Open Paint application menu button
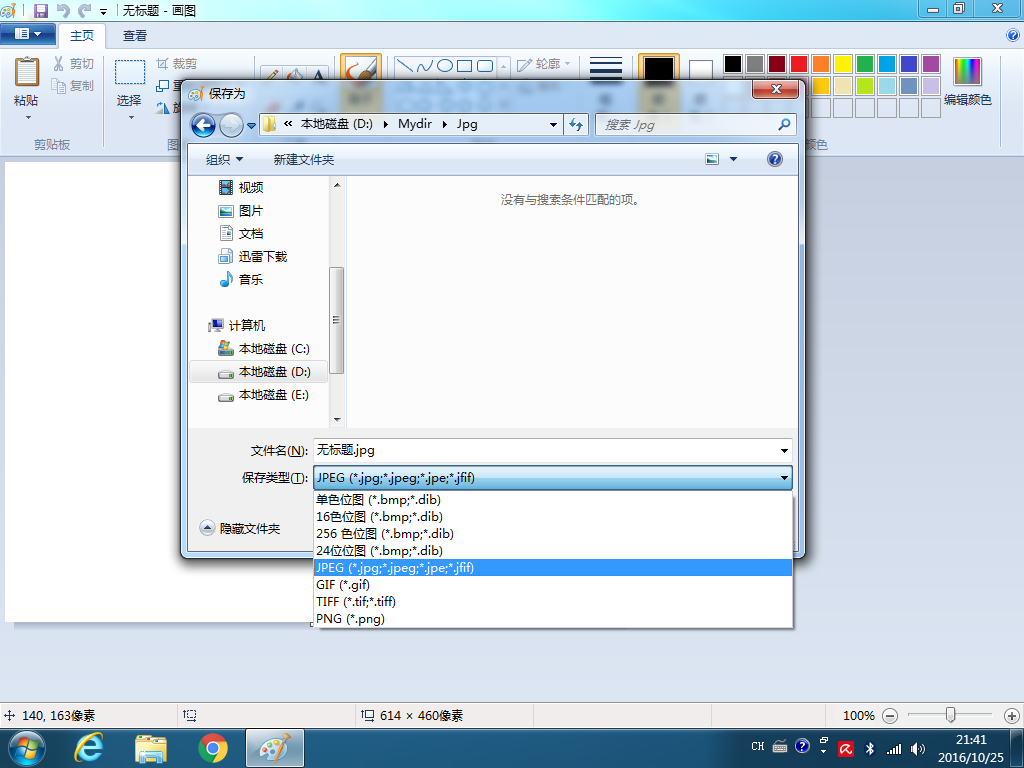 pos(27,34)
